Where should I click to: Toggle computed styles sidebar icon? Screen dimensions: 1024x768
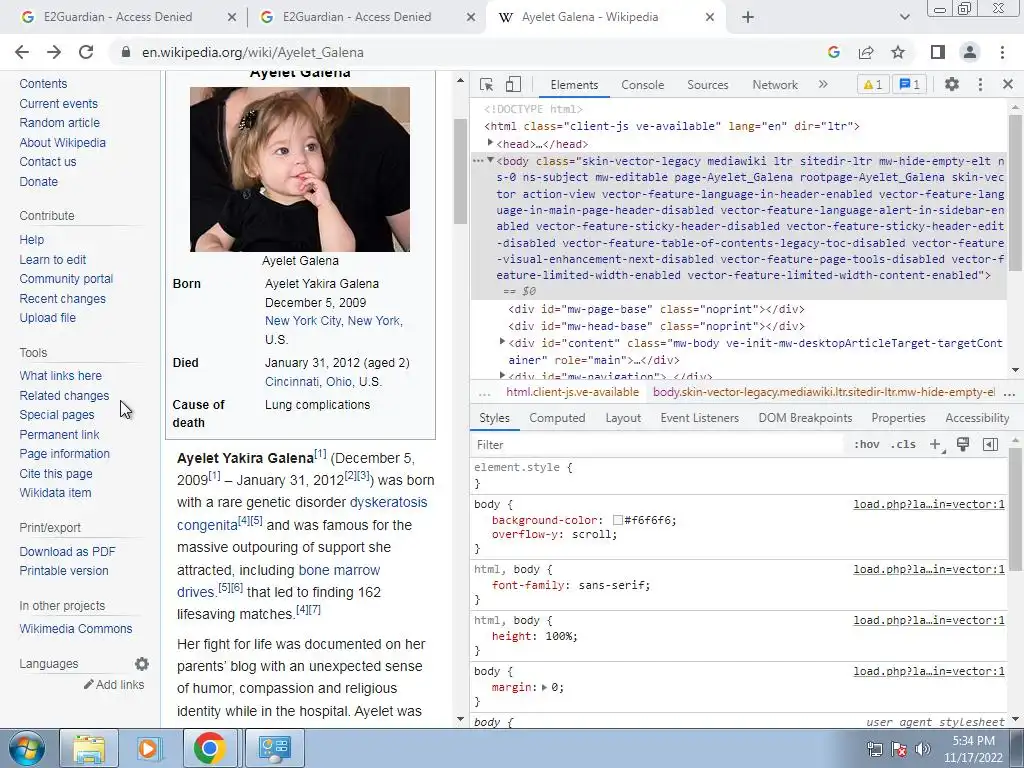click(x=990, y=445)
